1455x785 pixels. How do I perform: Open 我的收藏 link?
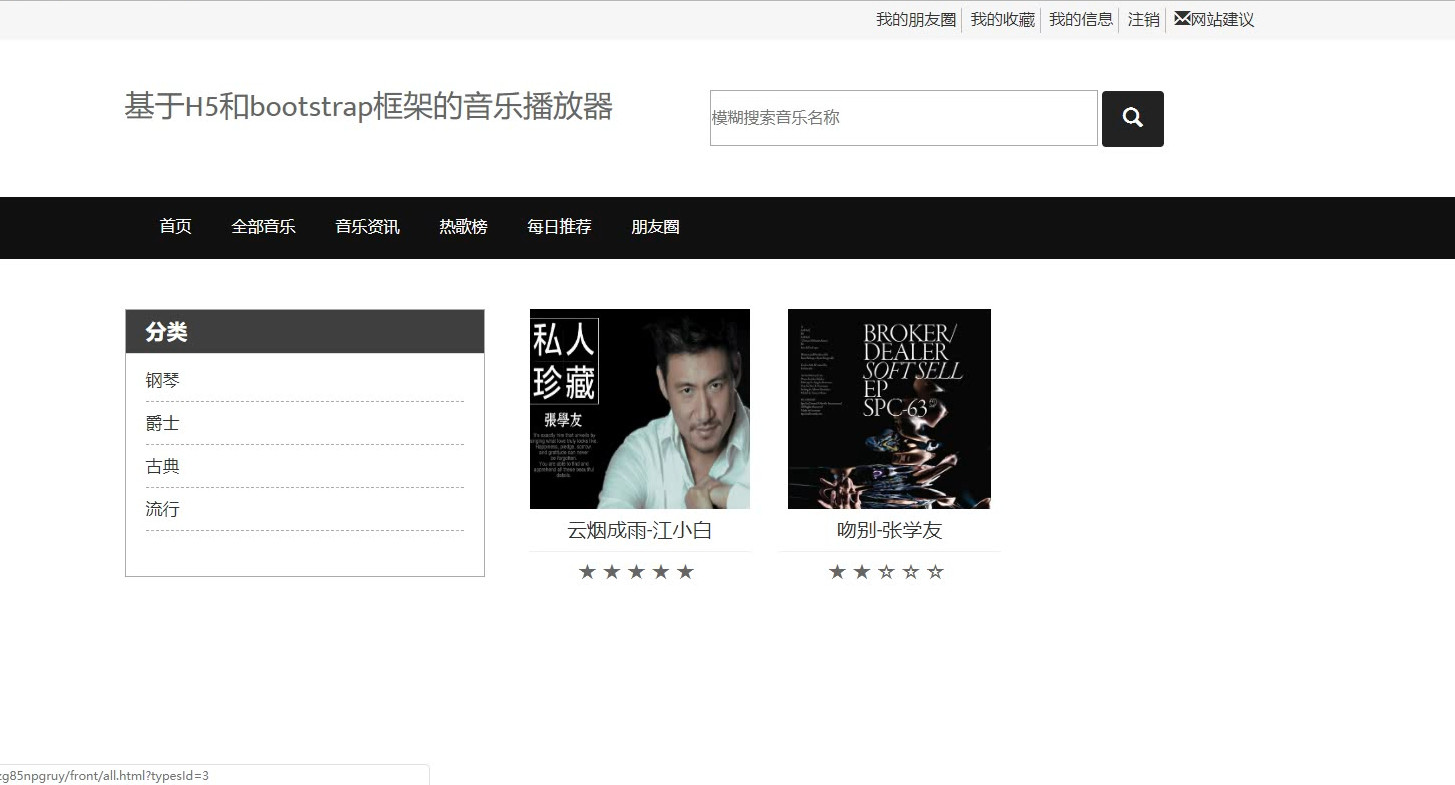pos(1002,19)
